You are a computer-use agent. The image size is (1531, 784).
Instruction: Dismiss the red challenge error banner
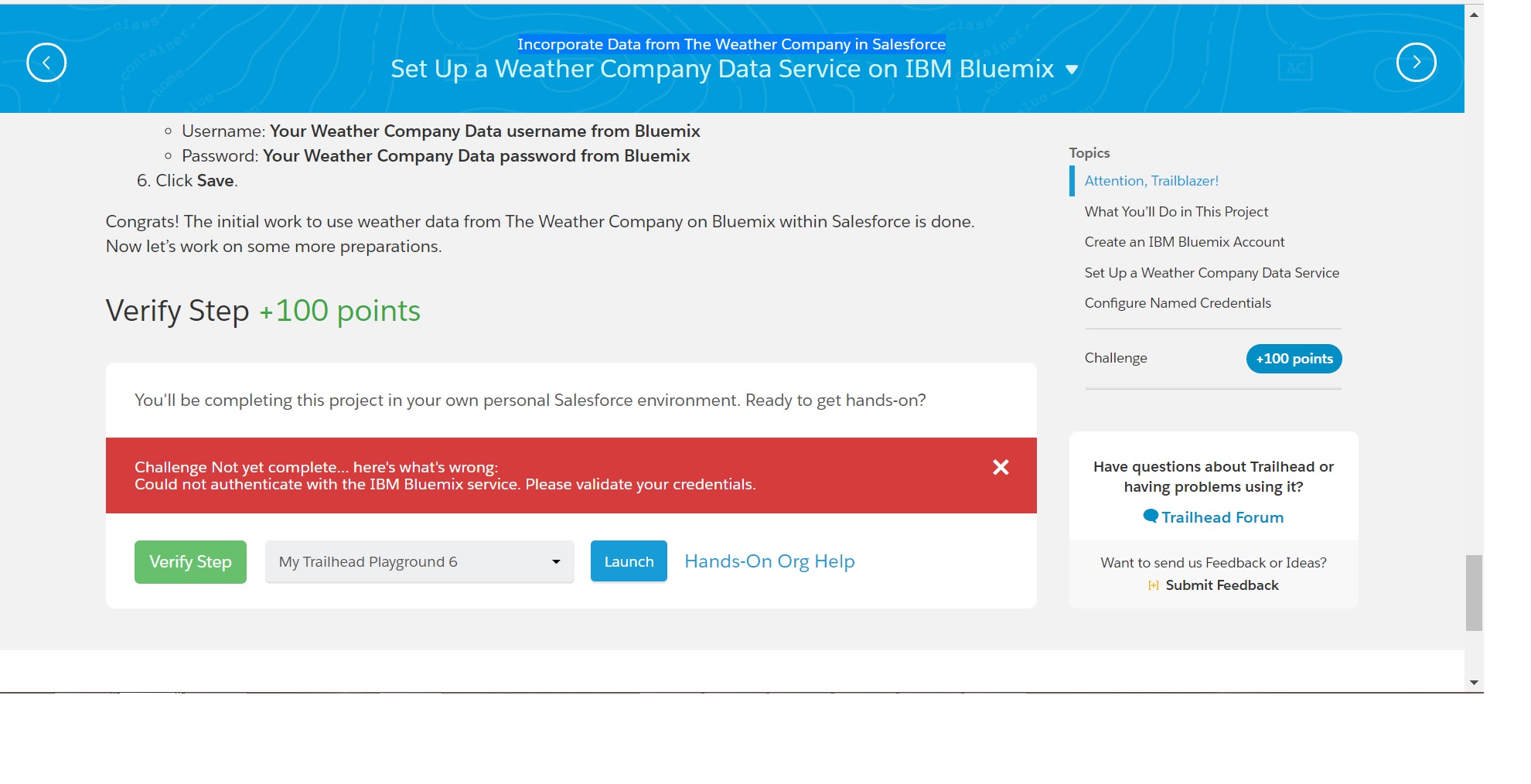(x=1001, y=467)
